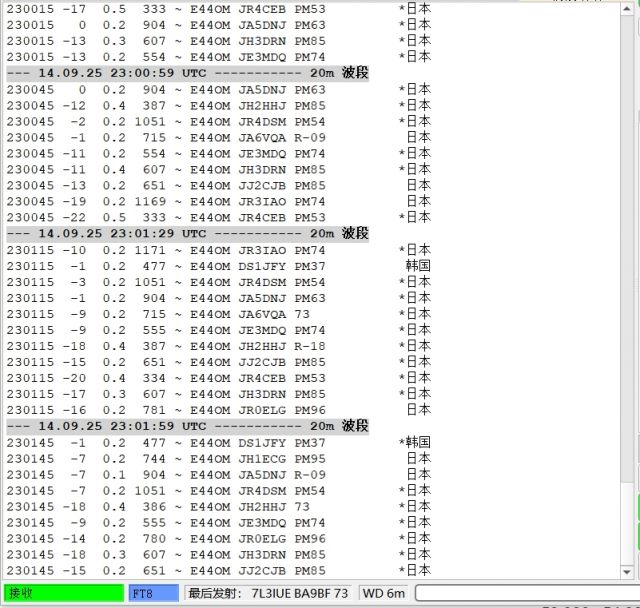Image resolution: width=640 pixels, height=608 pixels.
Task: Click the green 接收 status indicator
Action: (64, 593)
